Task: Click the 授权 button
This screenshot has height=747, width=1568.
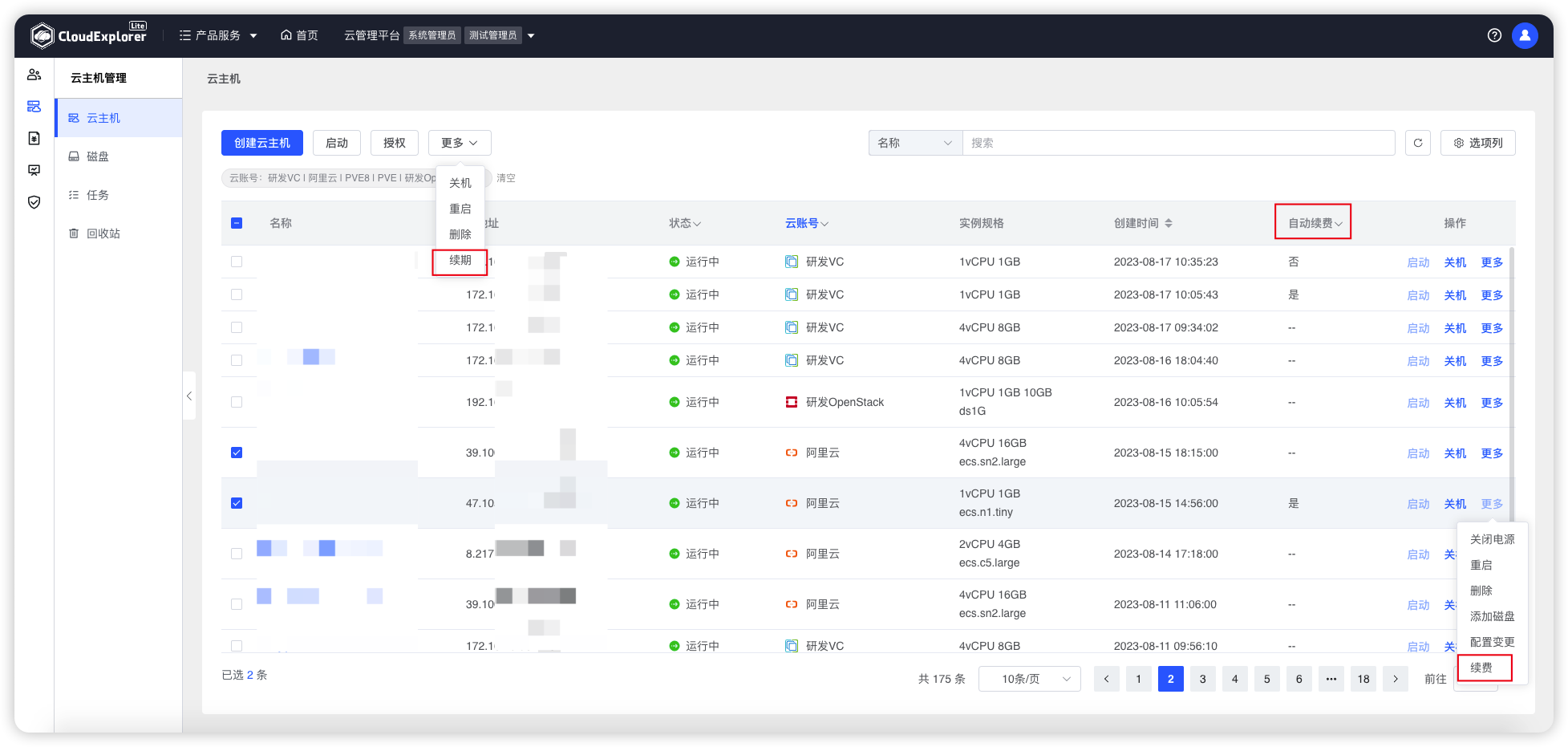Action: pyautogui.click(x=395, y=143)
